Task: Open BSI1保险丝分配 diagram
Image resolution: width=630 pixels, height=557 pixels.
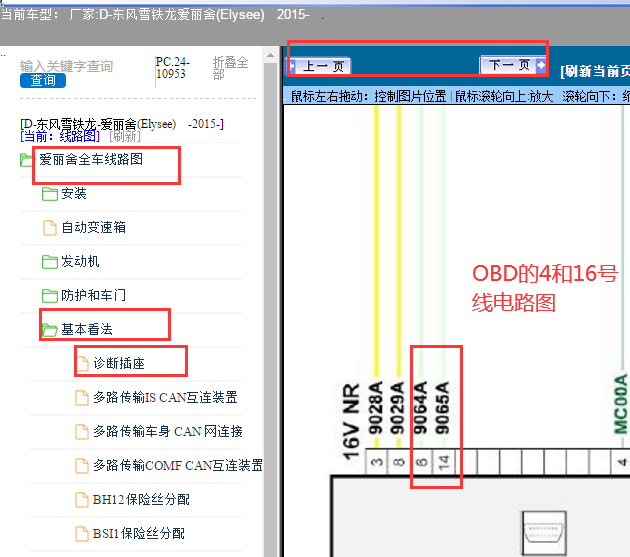Action: tap(139, 534)
